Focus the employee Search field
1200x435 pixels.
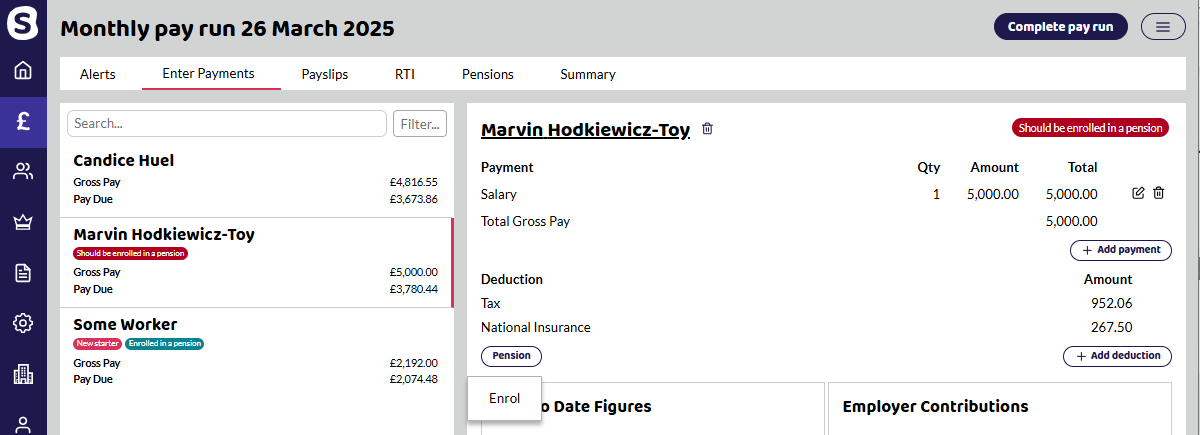click(227, 124)
